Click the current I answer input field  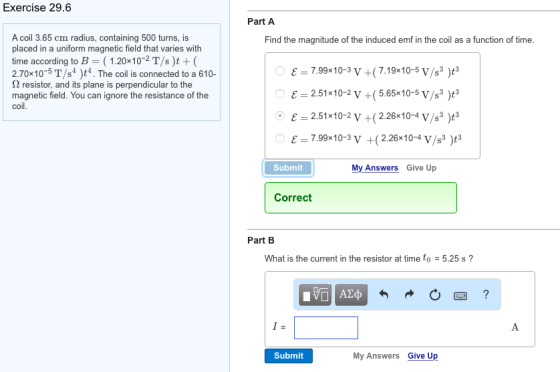click(326, 327)
